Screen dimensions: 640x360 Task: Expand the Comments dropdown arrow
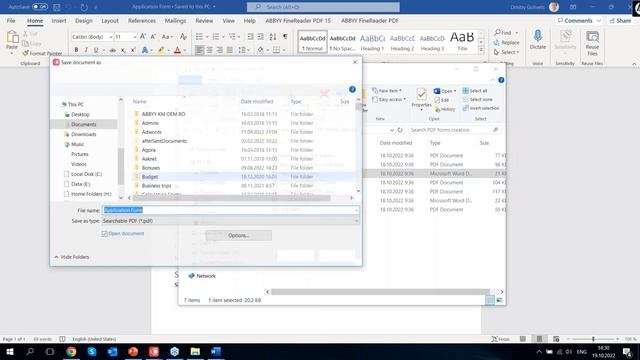pos(599,20)
